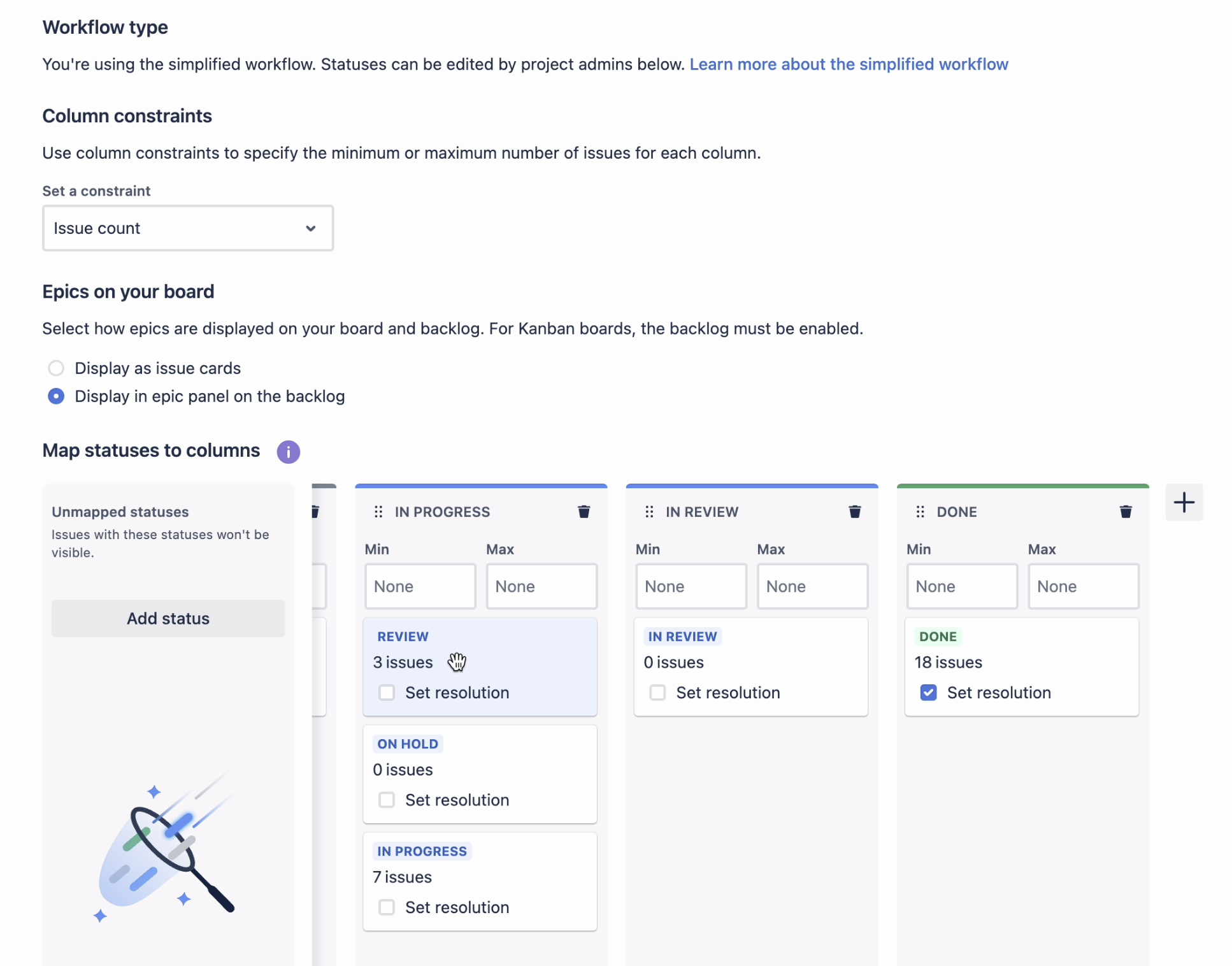Image resolution: width=1232 pixels, height=966 pixels.
Task: Delete the Done column
Action: [x=1125, y=512]
